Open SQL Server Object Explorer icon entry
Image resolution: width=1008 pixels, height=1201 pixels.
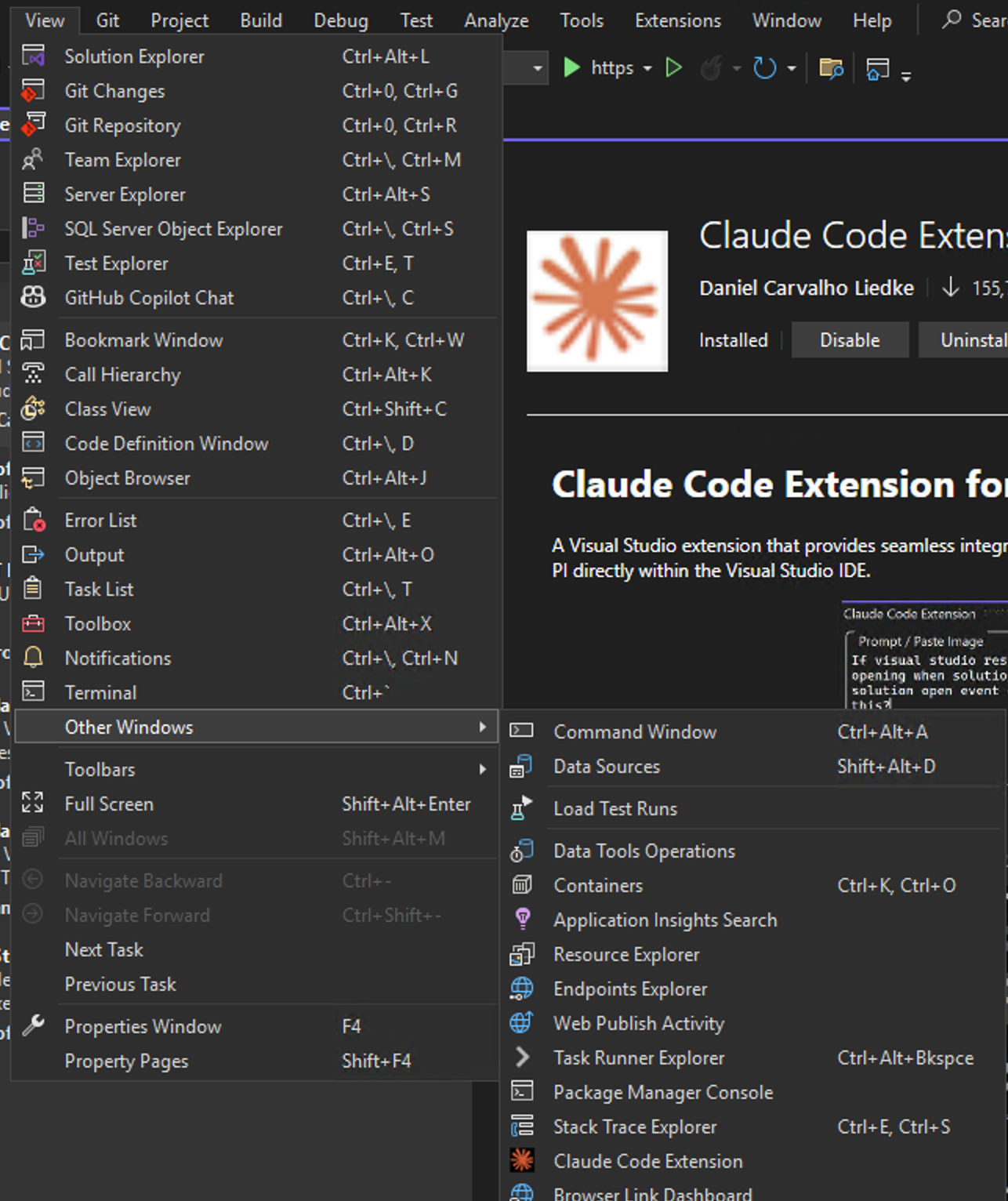point(33,229)
